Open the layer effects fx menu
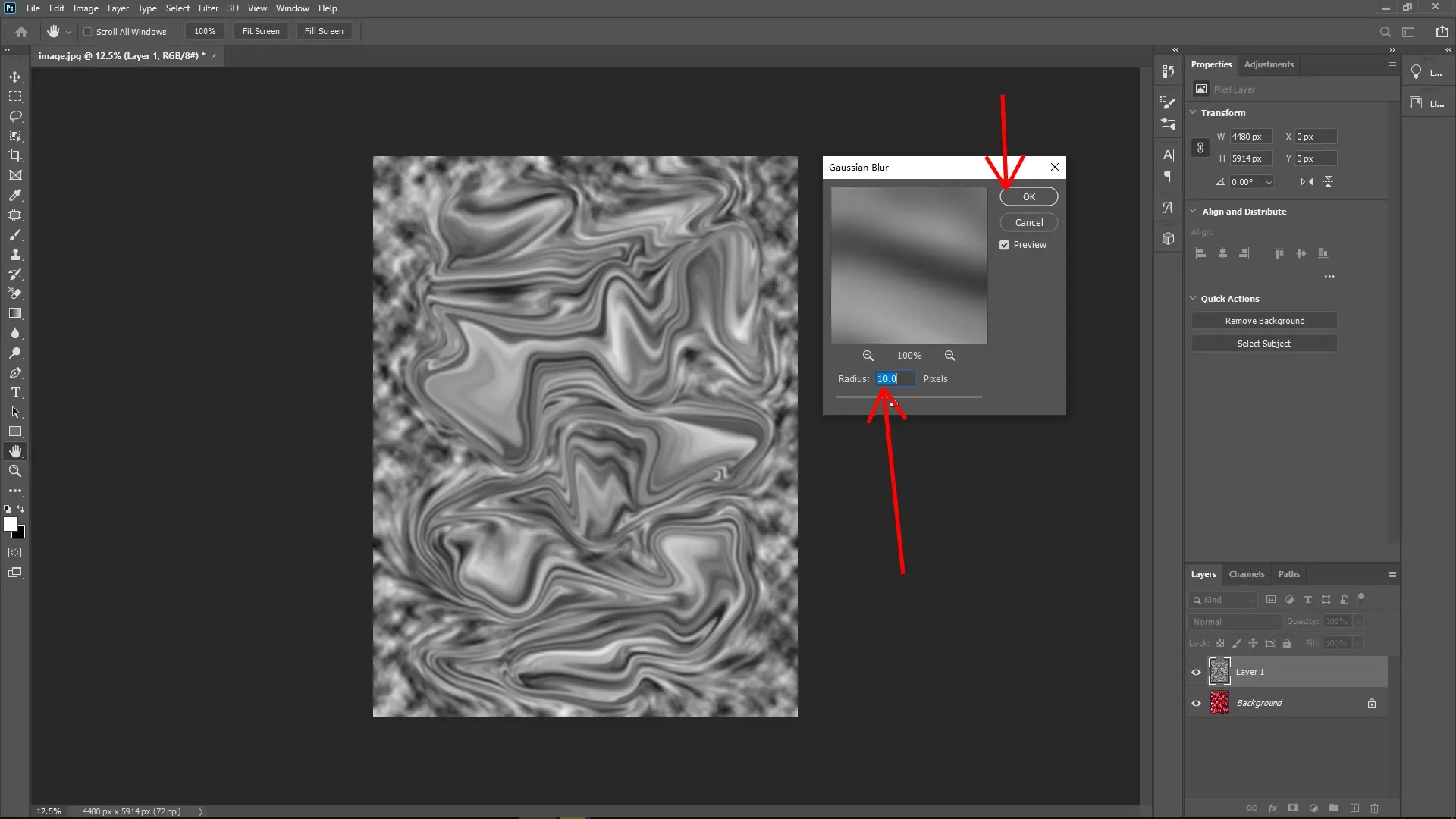Viewport: 1456px width, 819px height. tap(1272, 808)
